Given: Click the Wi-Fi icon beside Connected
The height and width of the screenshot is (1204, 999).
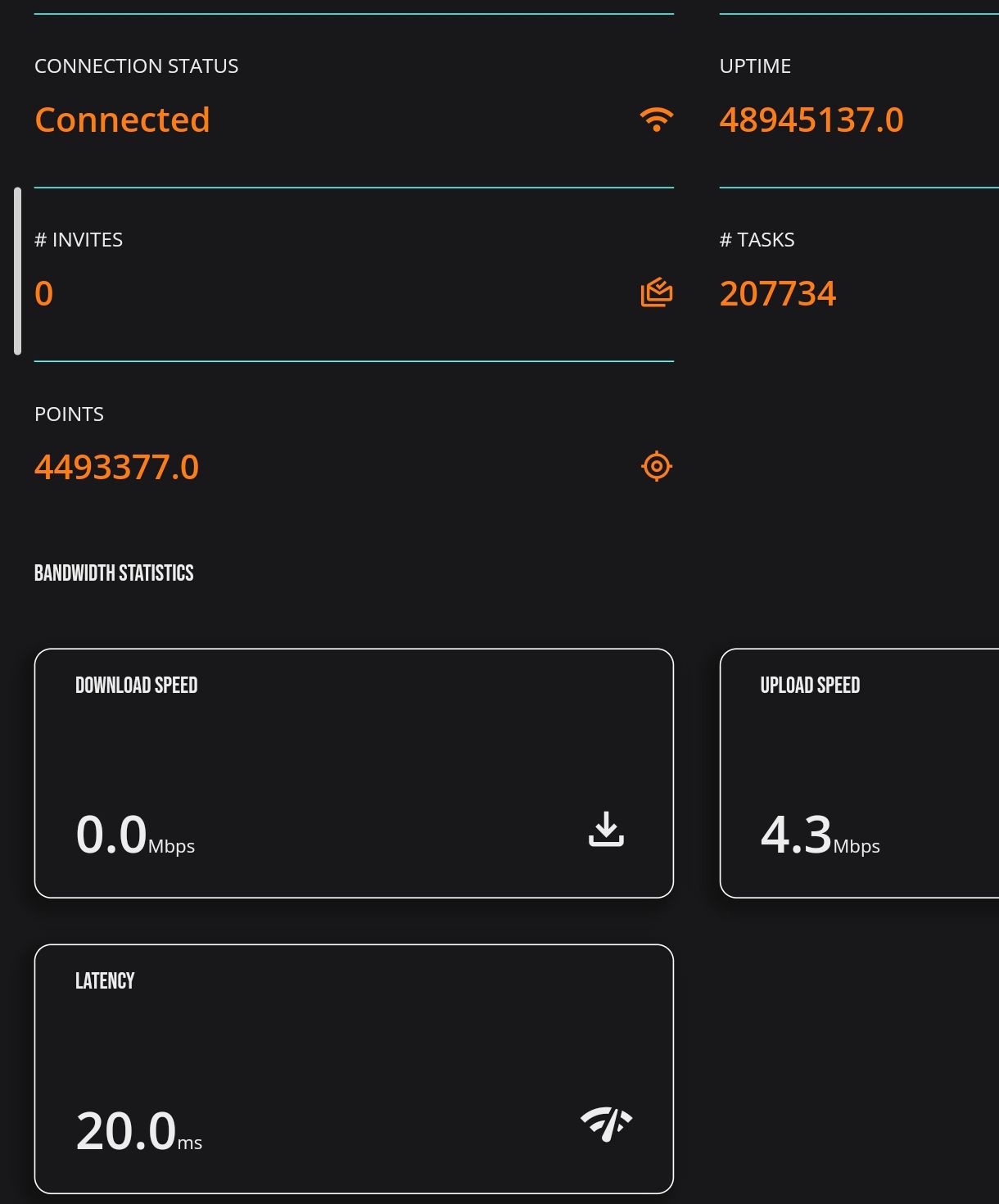Looking at the screenshot, I should pos(656,120).
